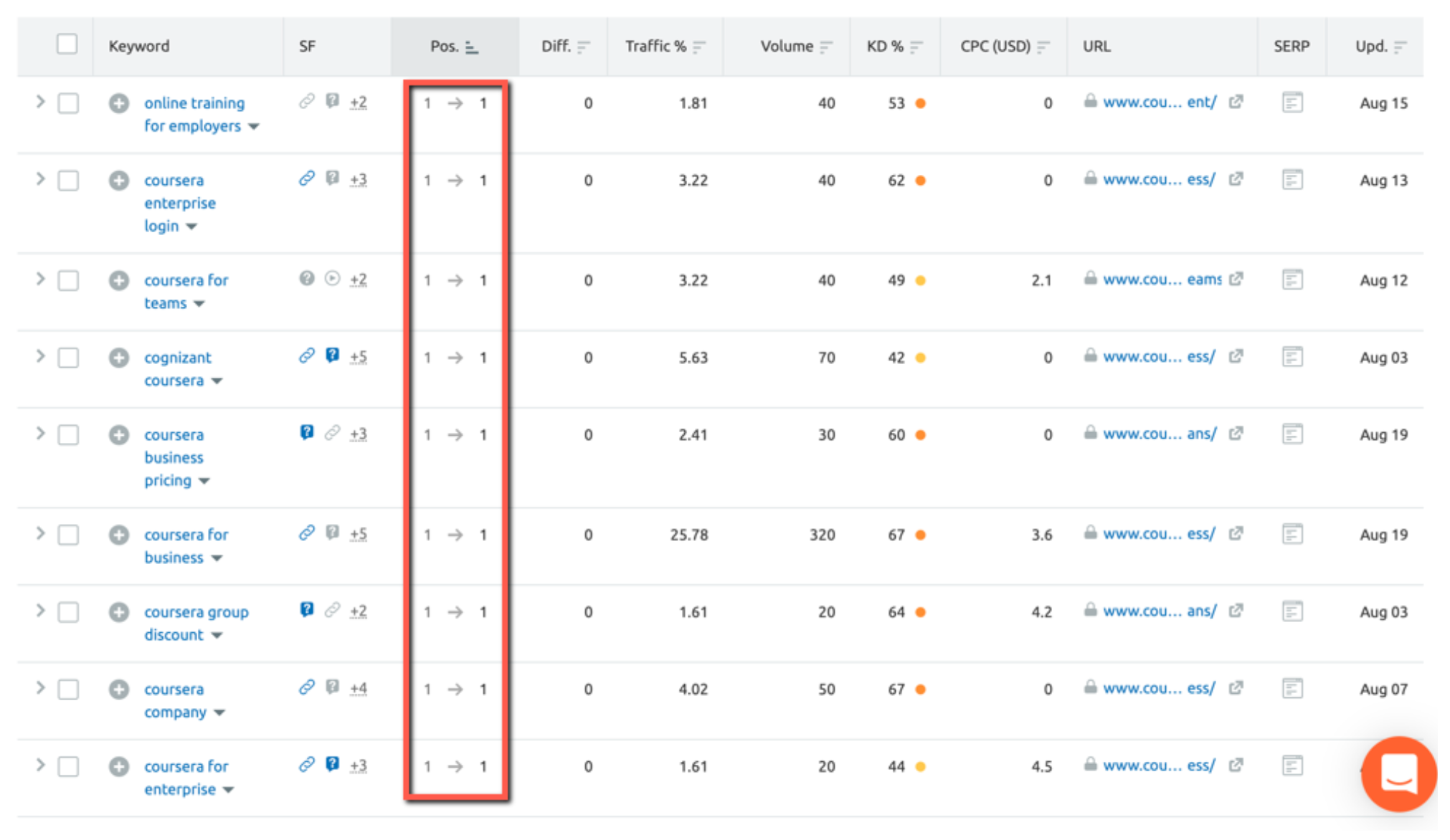This screenshot has width=1450, height=840.
Task: Click the question-mark SF icon for coursera for teams
Action: [x=307, y=280]
